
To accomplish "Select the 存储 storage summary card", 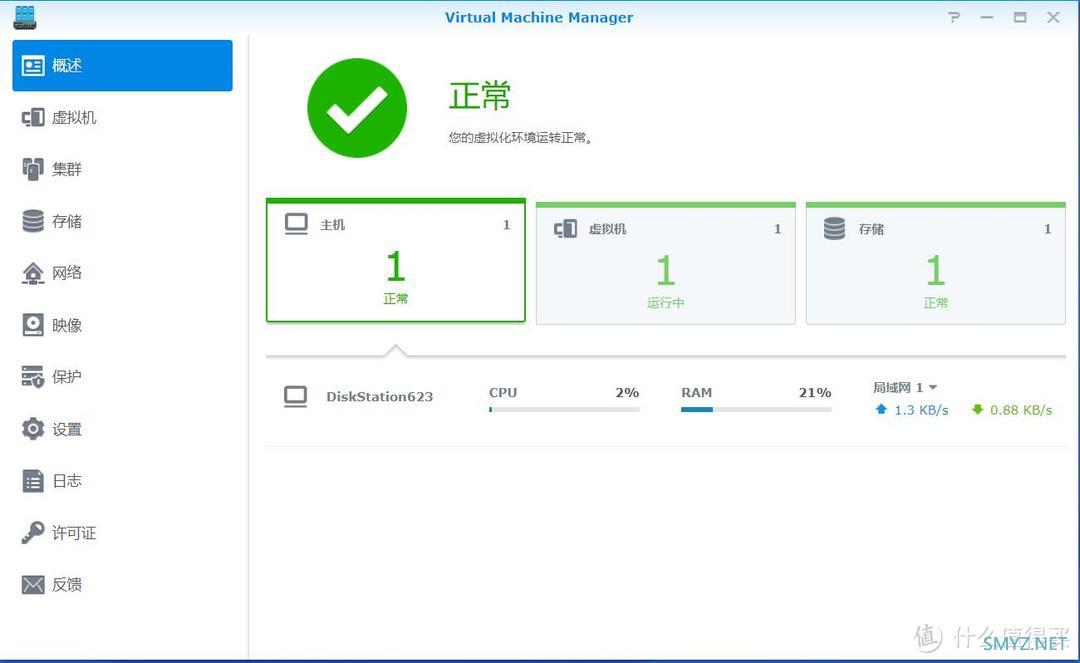I will click(x=935, y=263).
